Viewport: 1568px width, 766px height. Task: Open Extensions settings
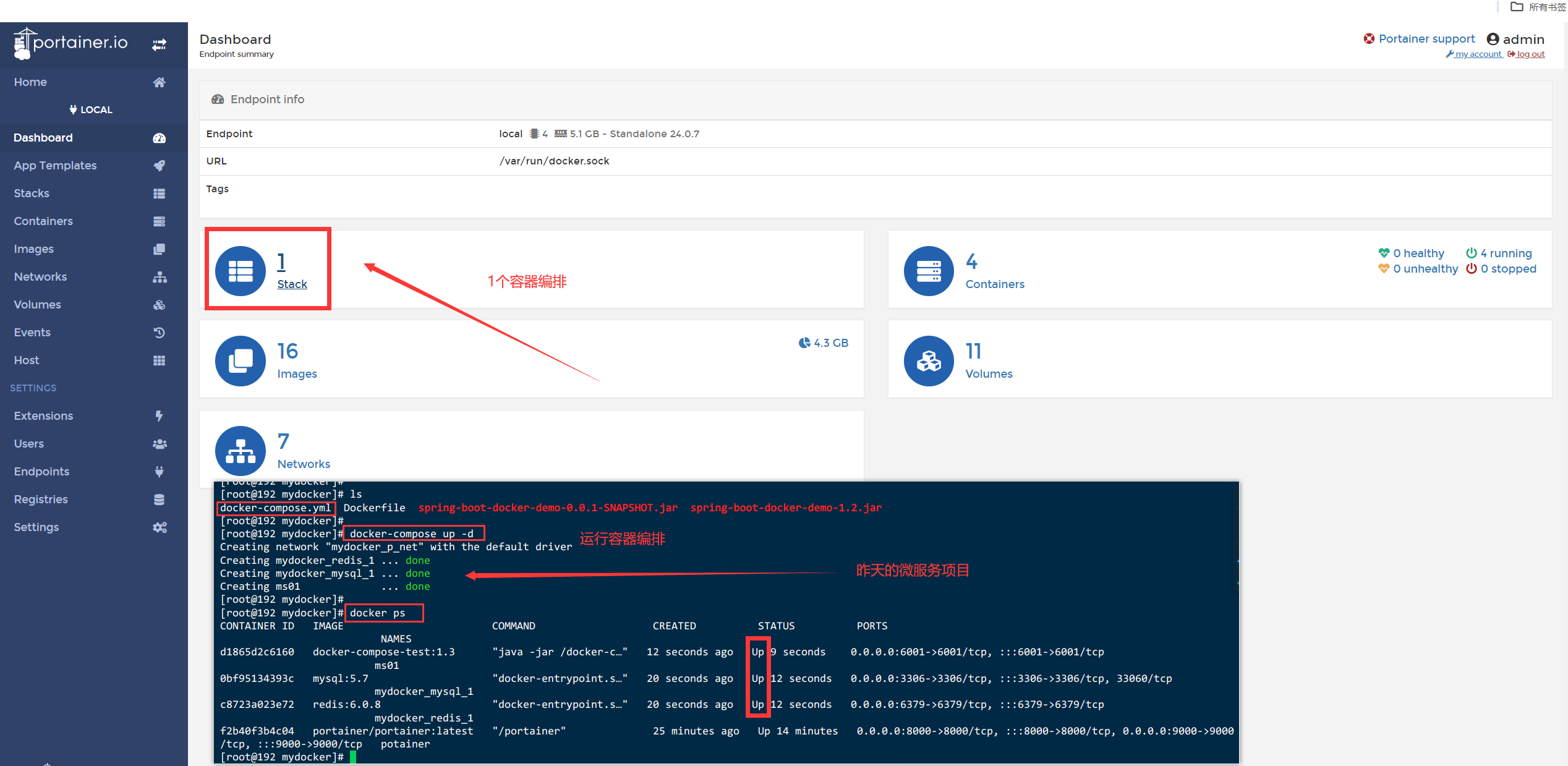(43, 415)
